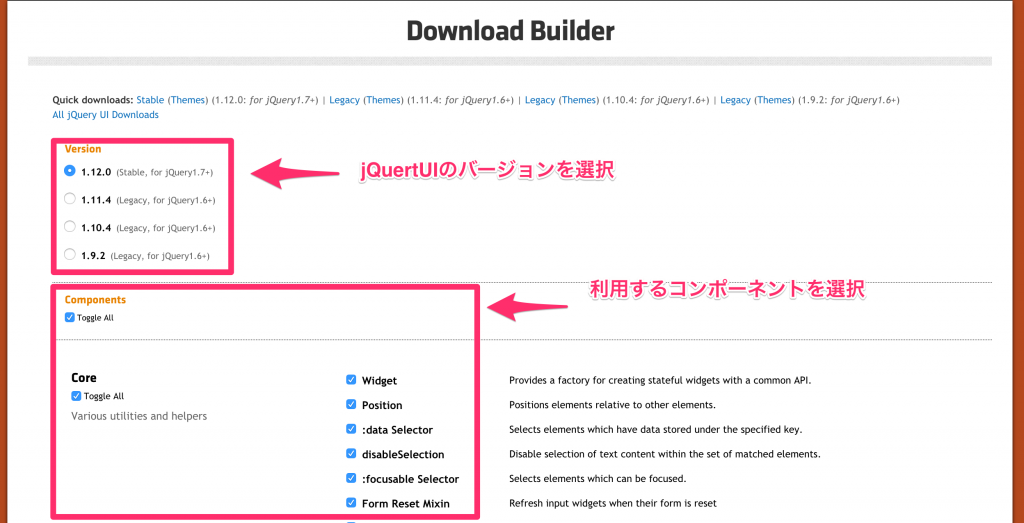Click the Legacy link for 1.9.2

click(x=735, y=100)
